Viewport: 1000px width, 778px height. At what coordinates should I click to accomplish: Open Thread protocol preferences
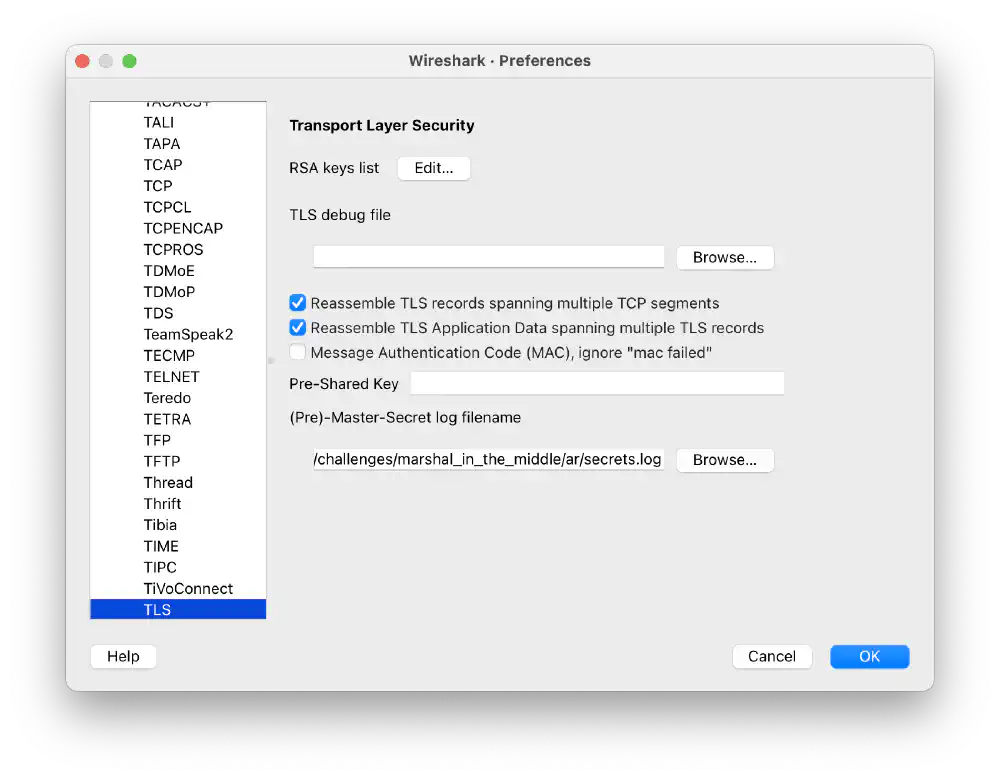(x=167, y=482)
